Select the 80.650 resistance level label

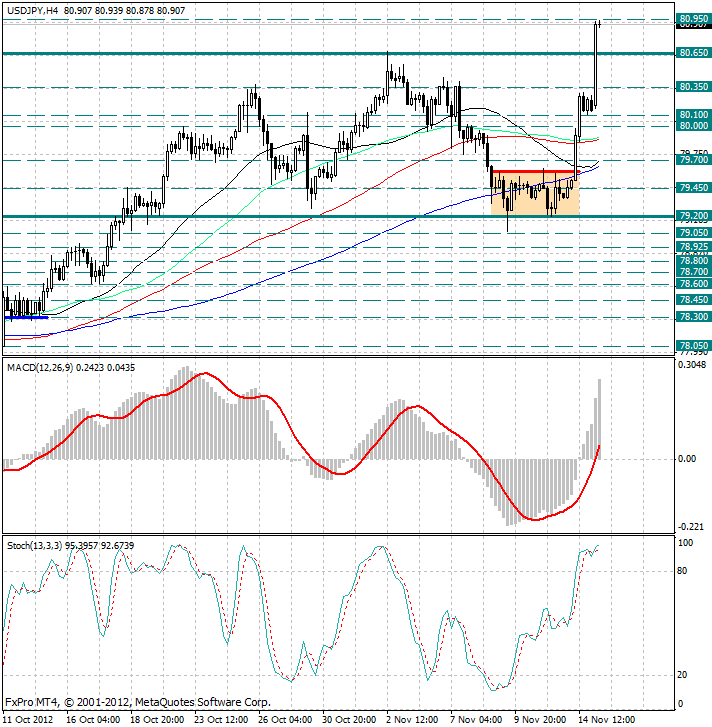click(x=693, y=53)
